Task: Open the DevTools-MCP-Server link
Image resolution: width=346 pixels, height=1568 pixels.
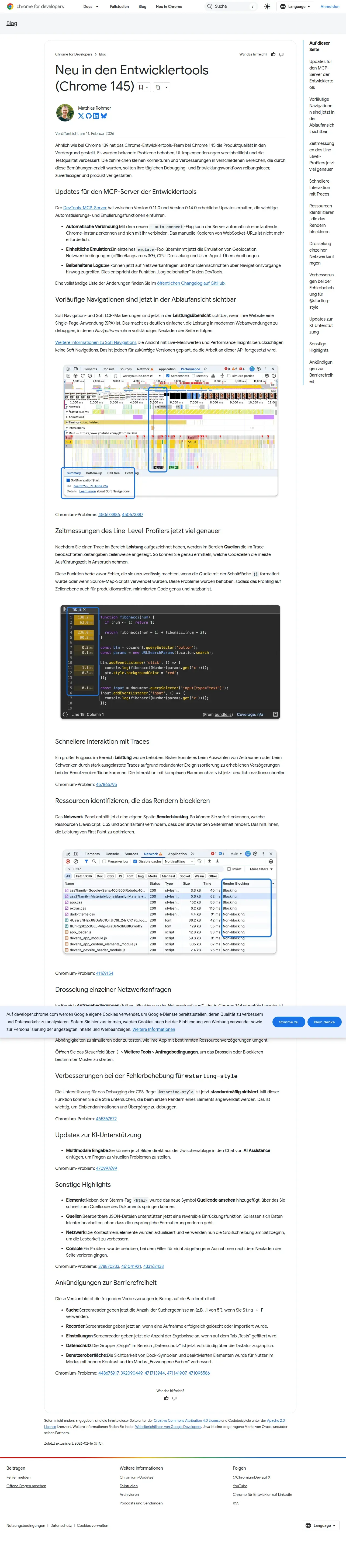Action: click(x=85, y=208)
